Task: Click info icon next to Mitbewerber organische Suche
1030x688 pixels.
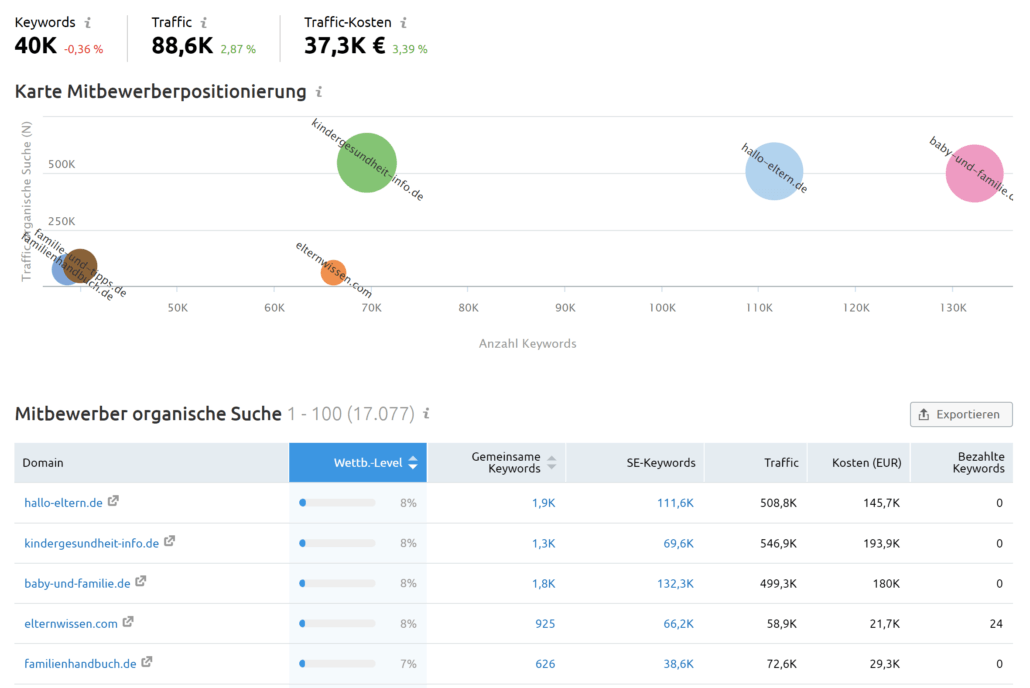Action: (426, 413)
